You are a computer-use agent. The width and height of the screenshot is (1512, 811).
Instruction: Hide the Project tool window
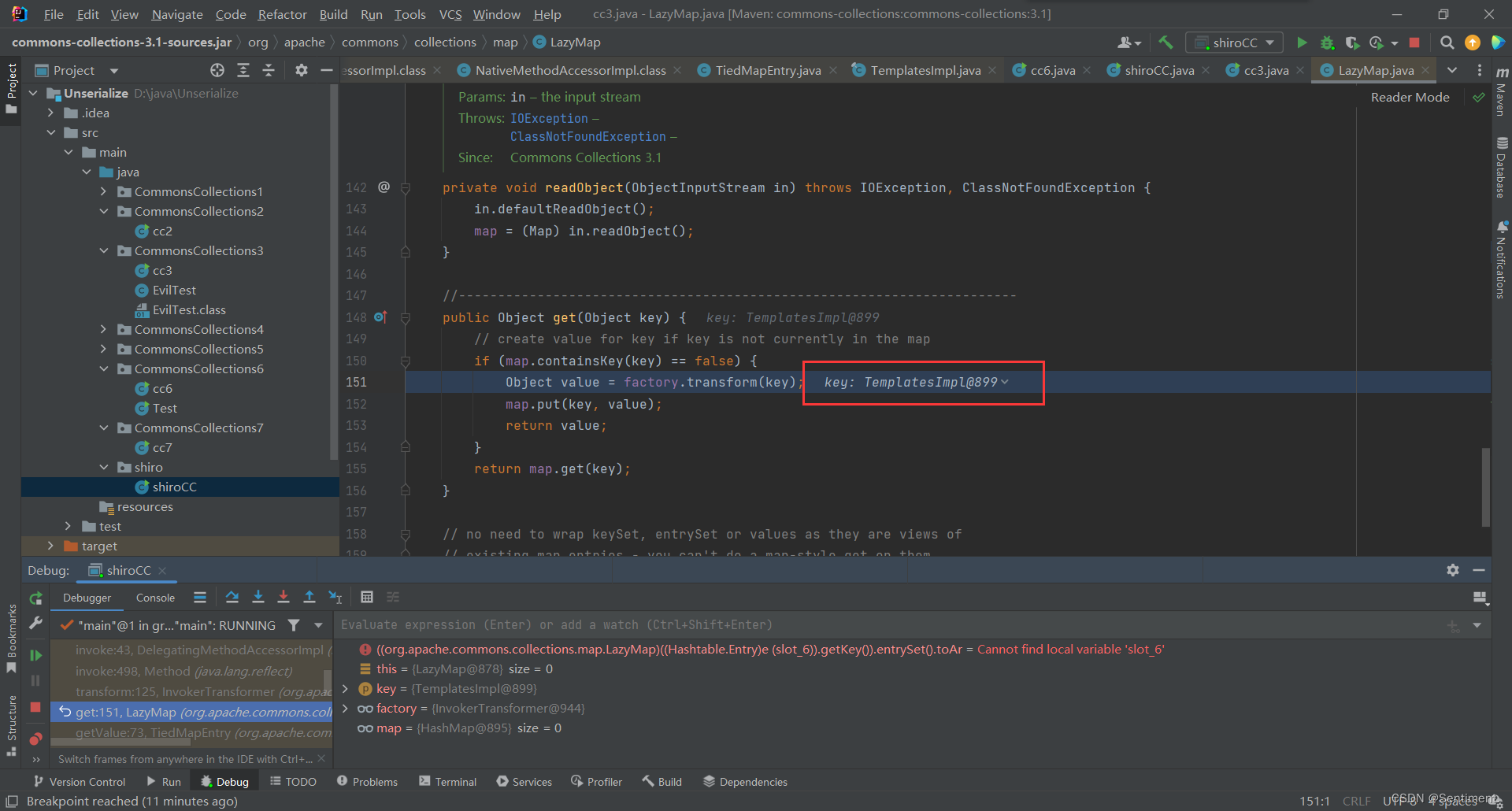pyautogui.click(x=327, y=70)
